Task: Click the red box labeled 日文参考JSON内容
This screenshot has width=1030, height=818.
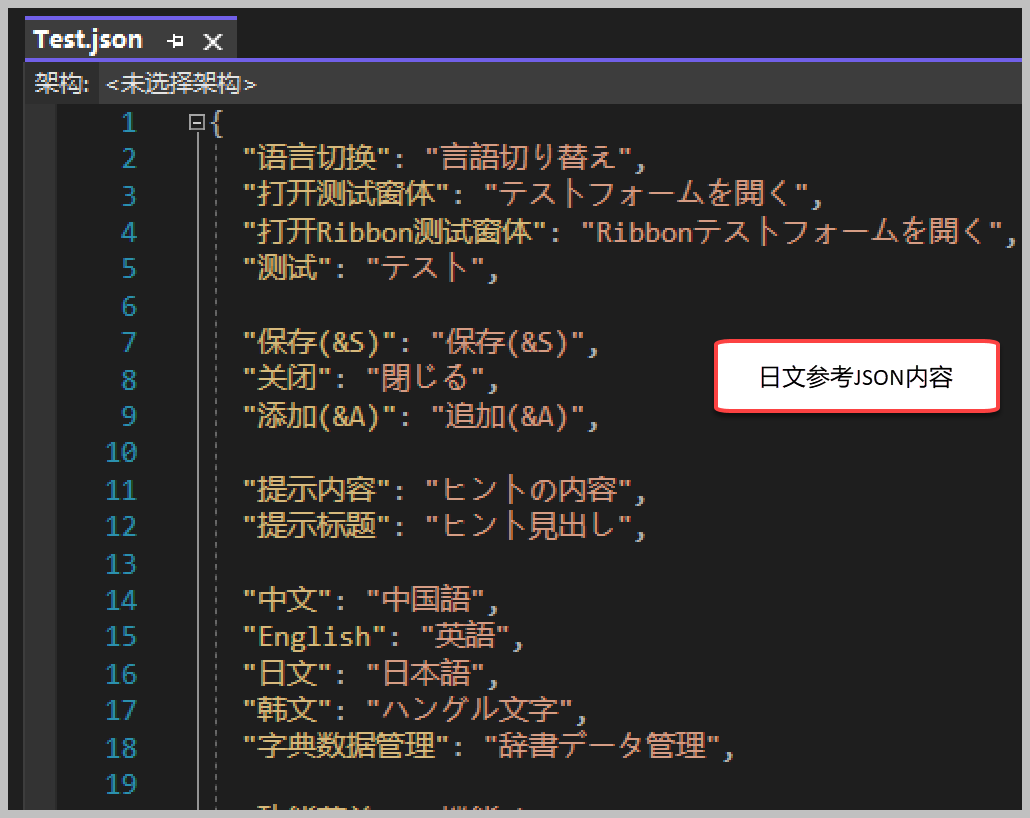Action: (x=856, y=376)
